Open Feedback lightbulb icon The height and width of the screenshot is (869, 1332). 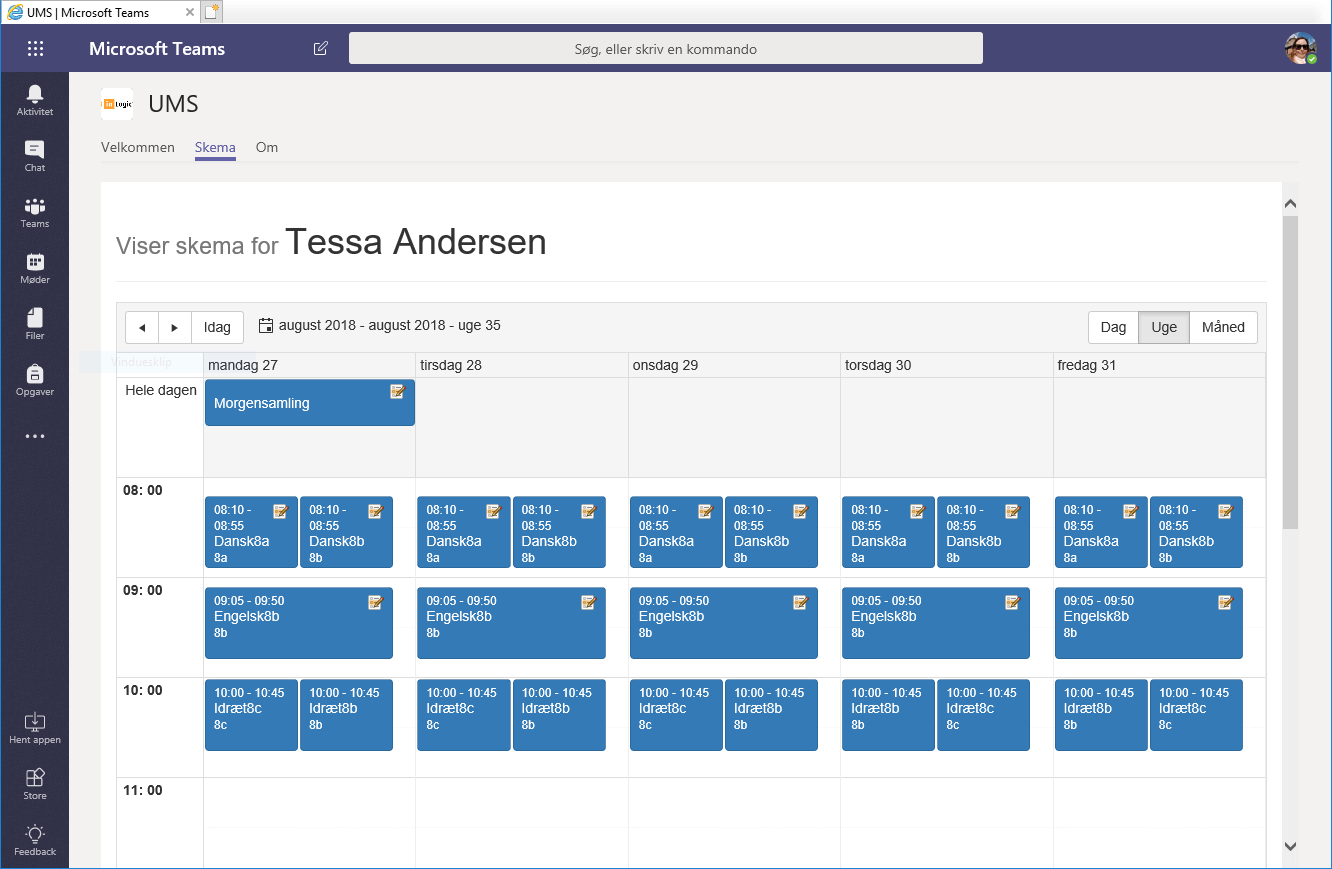35,840
